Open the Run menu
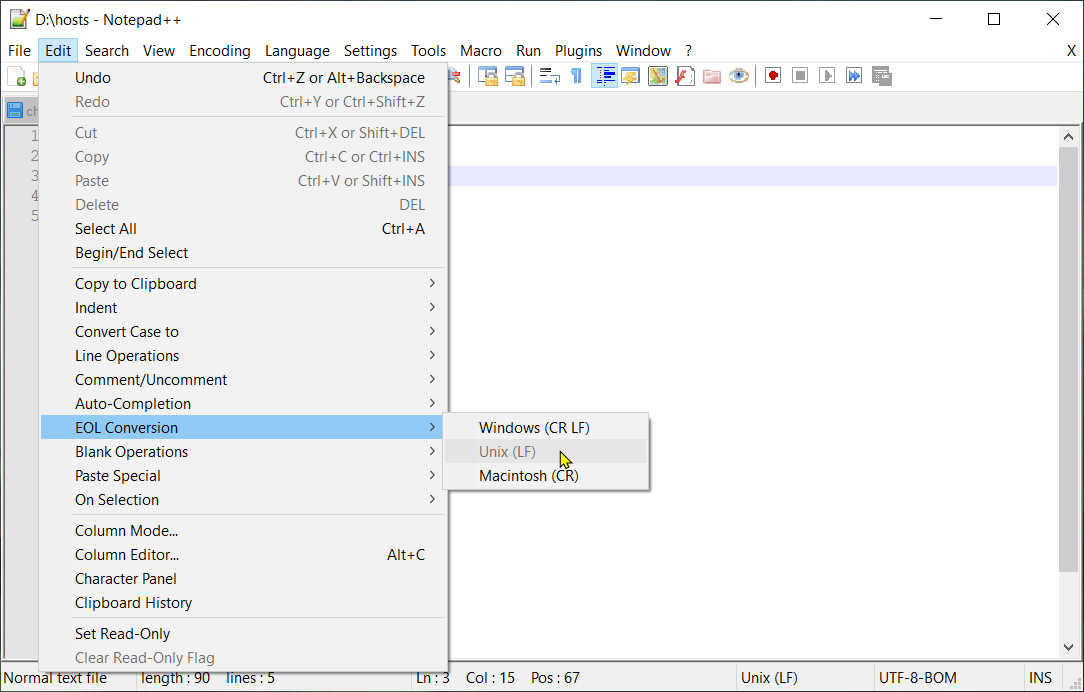 click(x=528, y=50)
